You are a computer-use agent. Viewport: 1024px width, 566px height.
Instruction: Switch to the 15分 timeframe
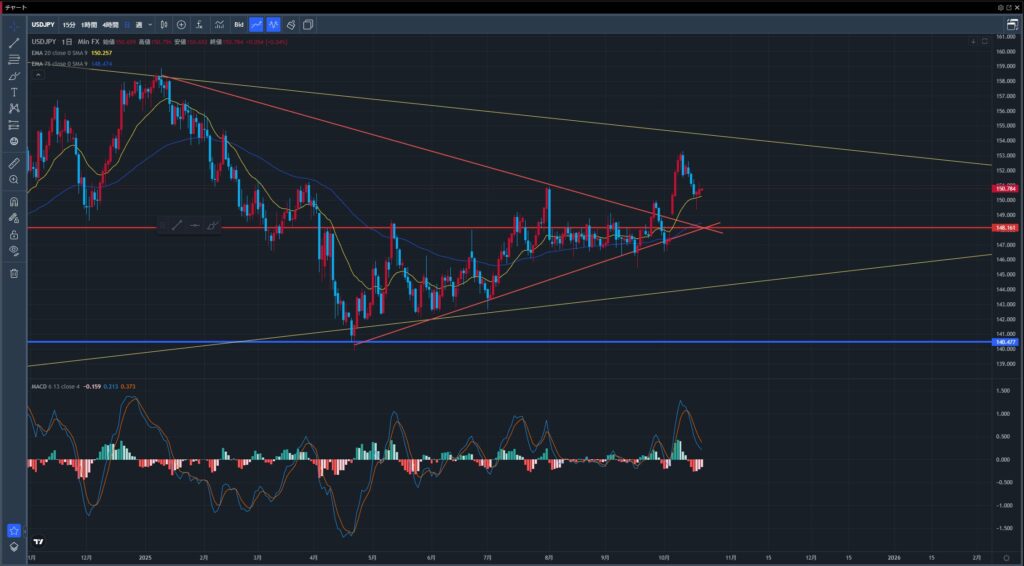68,24
